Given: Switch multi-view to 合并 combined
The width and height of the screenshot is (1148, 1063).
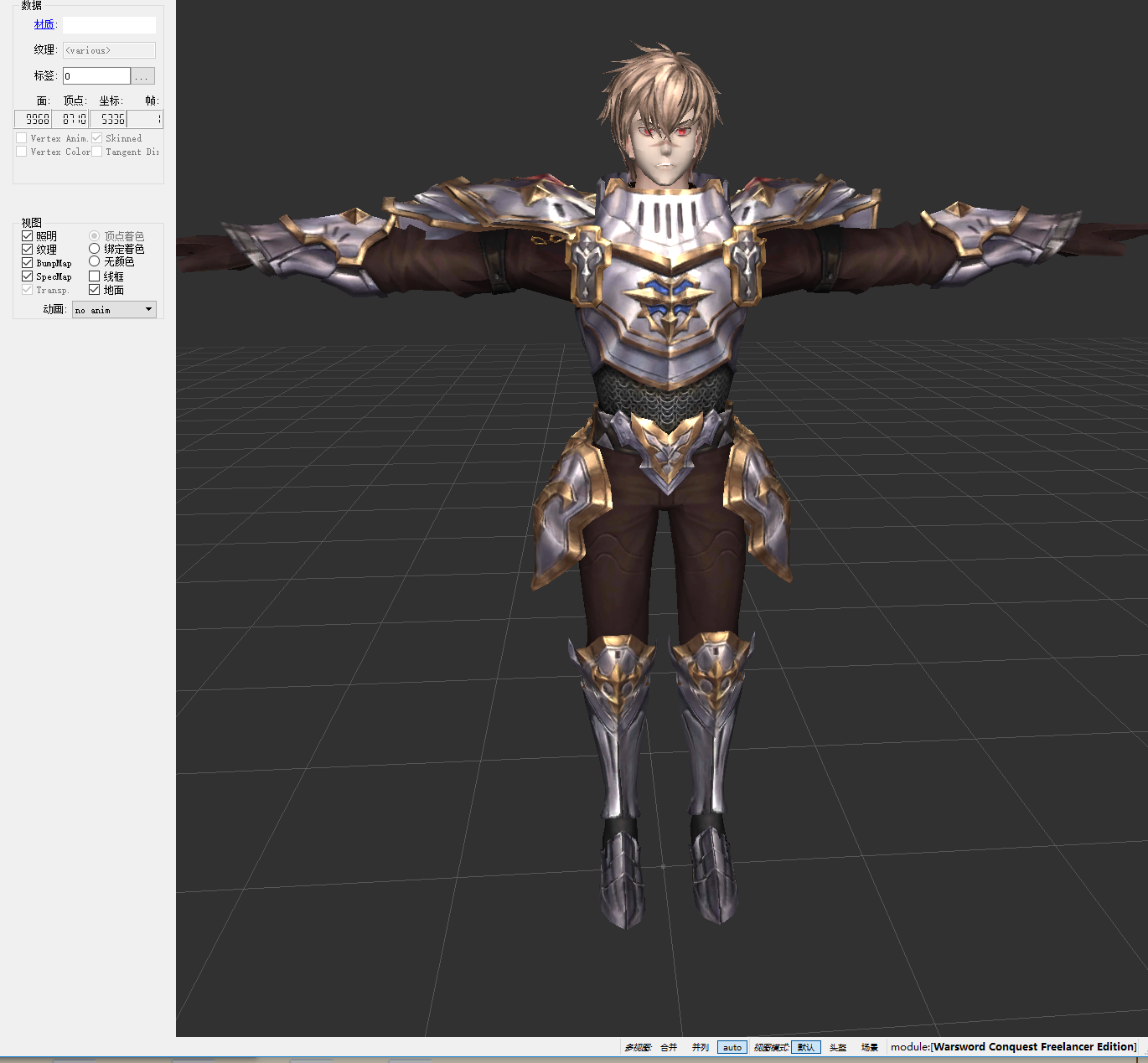Looking at the screenshot, I should tap(669, 1047).
